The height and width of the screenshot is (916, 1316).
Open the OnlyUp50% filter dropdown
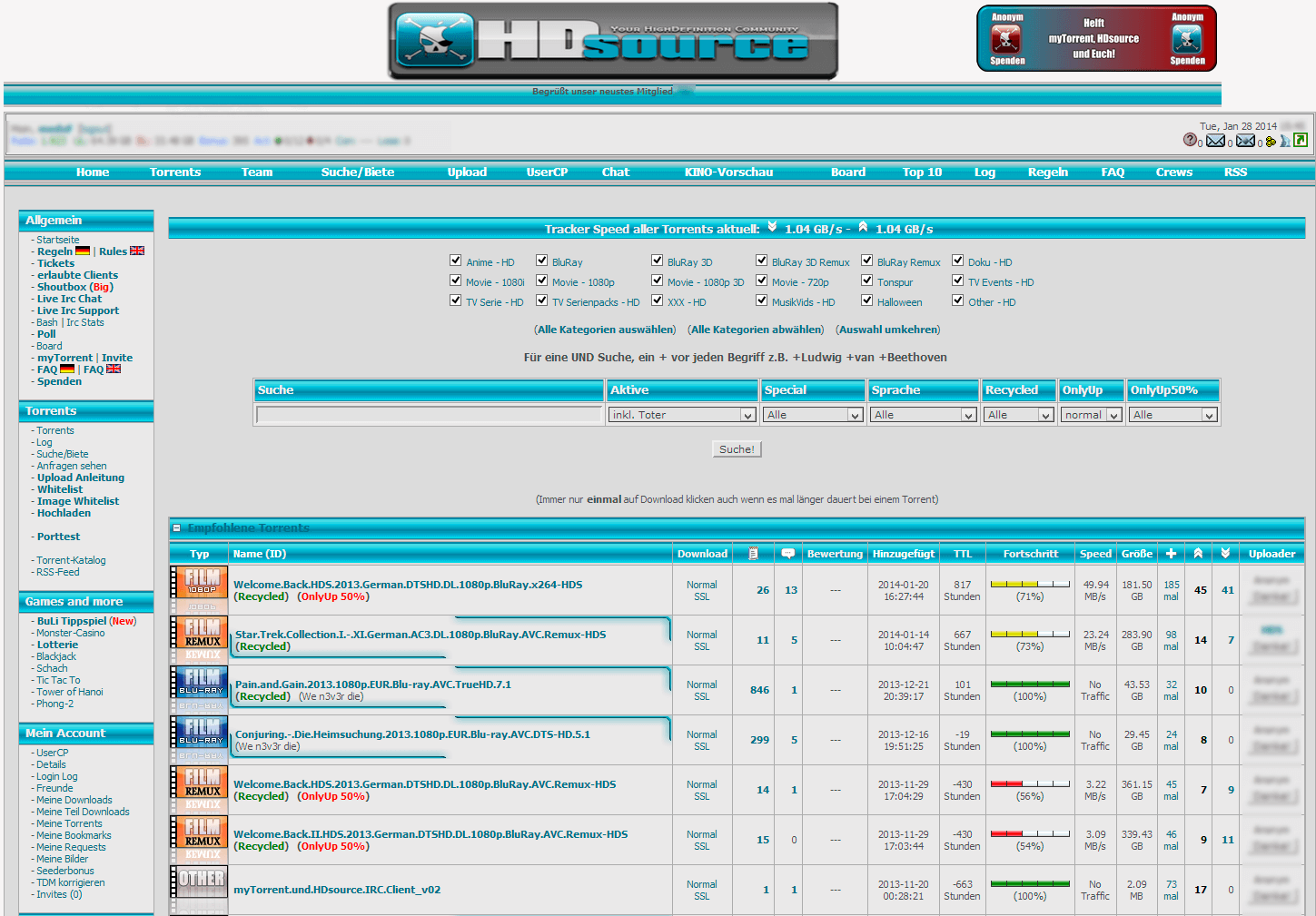click(1173, 415)
